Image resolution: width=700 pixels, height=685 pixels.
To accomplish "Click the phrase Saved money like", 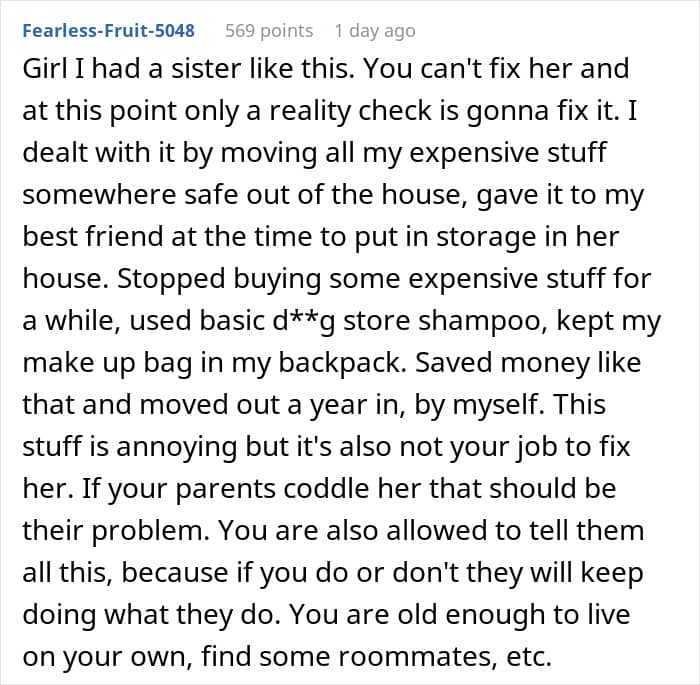I will coord(528,363).
